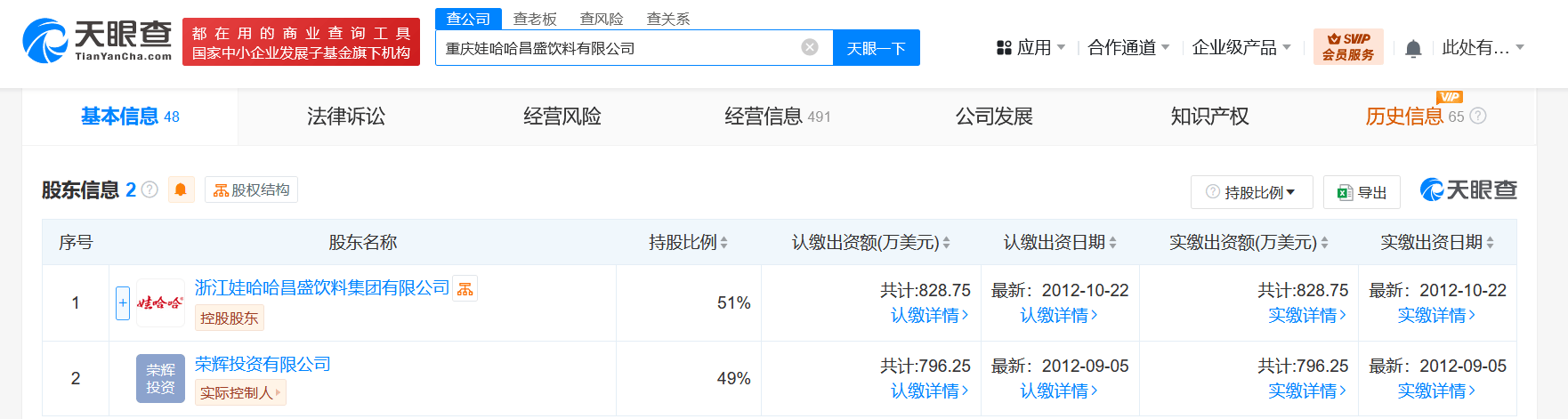Open 实缴详情 under 共计:796.25 paid amount

(x=1307, y=391)
